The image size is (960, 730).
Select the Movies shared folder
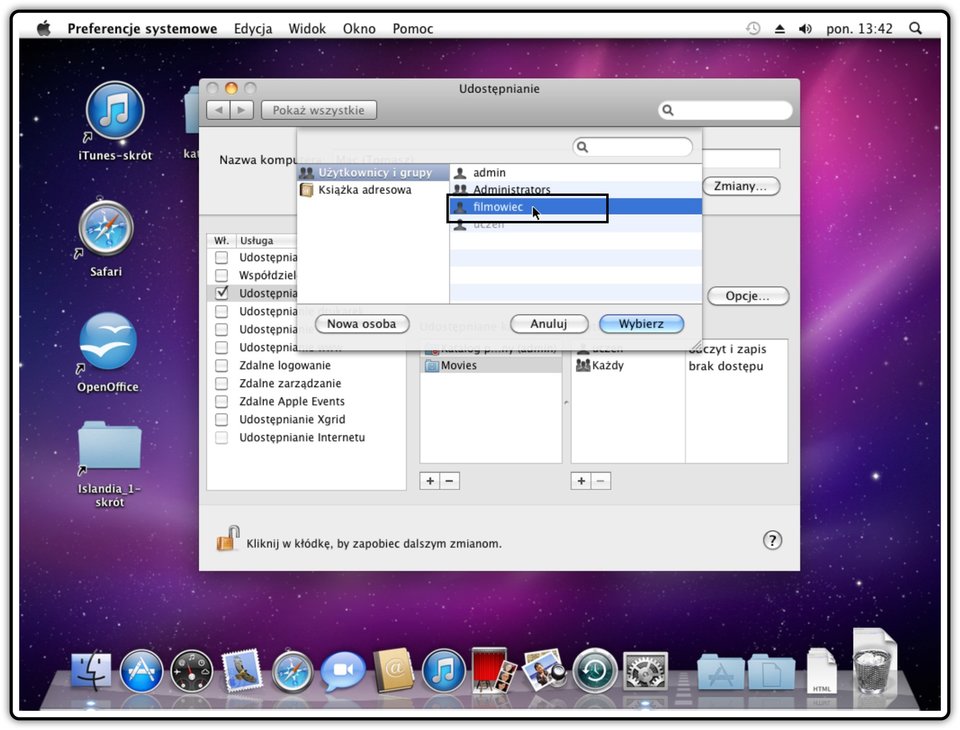491,366
